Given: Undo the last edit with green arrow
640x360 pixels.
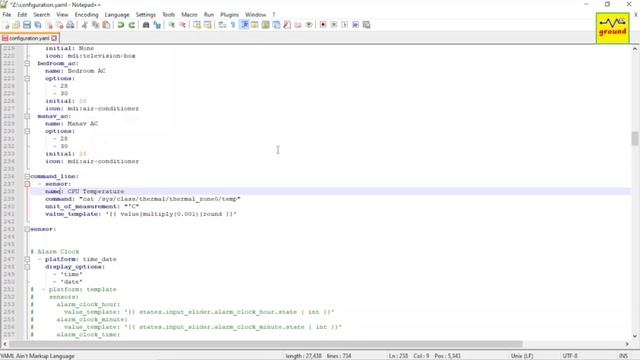Looking at the screenshot, I should [121, 25].
